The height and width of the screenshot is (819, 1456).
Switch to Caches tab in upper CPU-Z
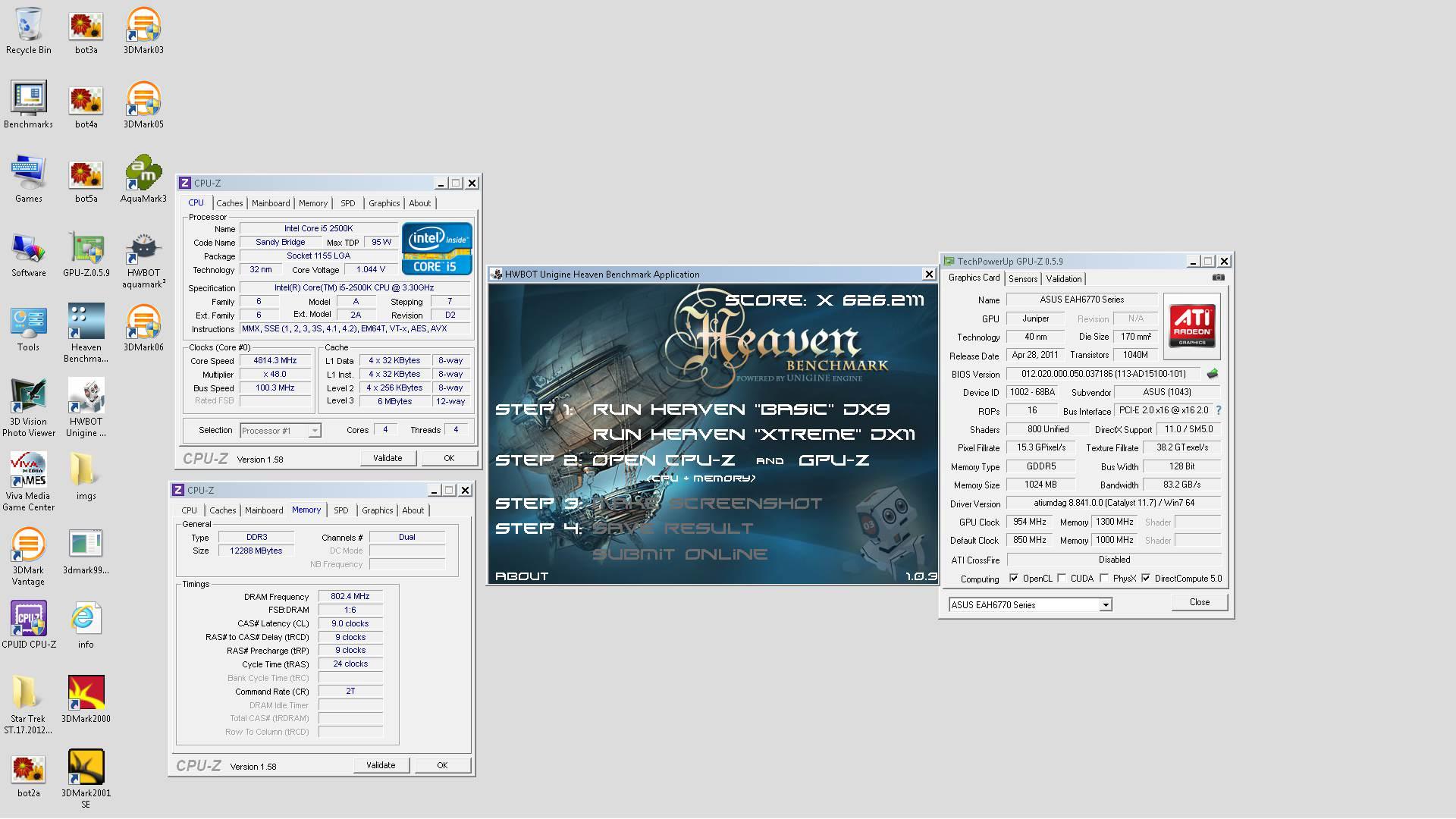pyautogui.click(x=229, y=203)
